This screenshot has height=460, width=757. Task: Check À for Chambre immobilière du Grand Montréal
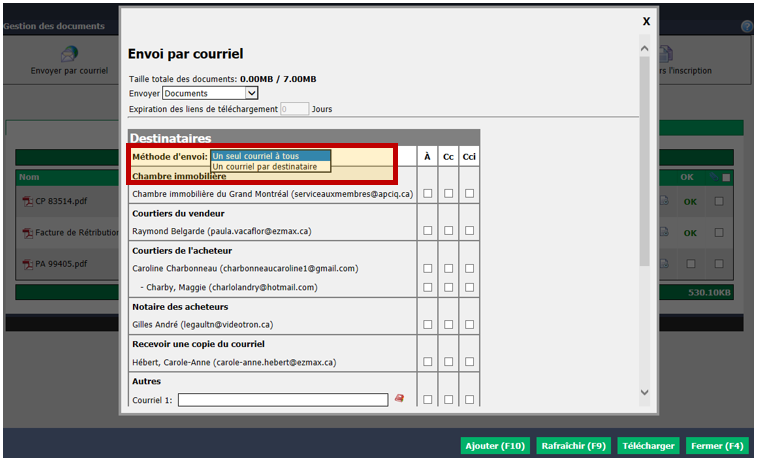[428, 194]
